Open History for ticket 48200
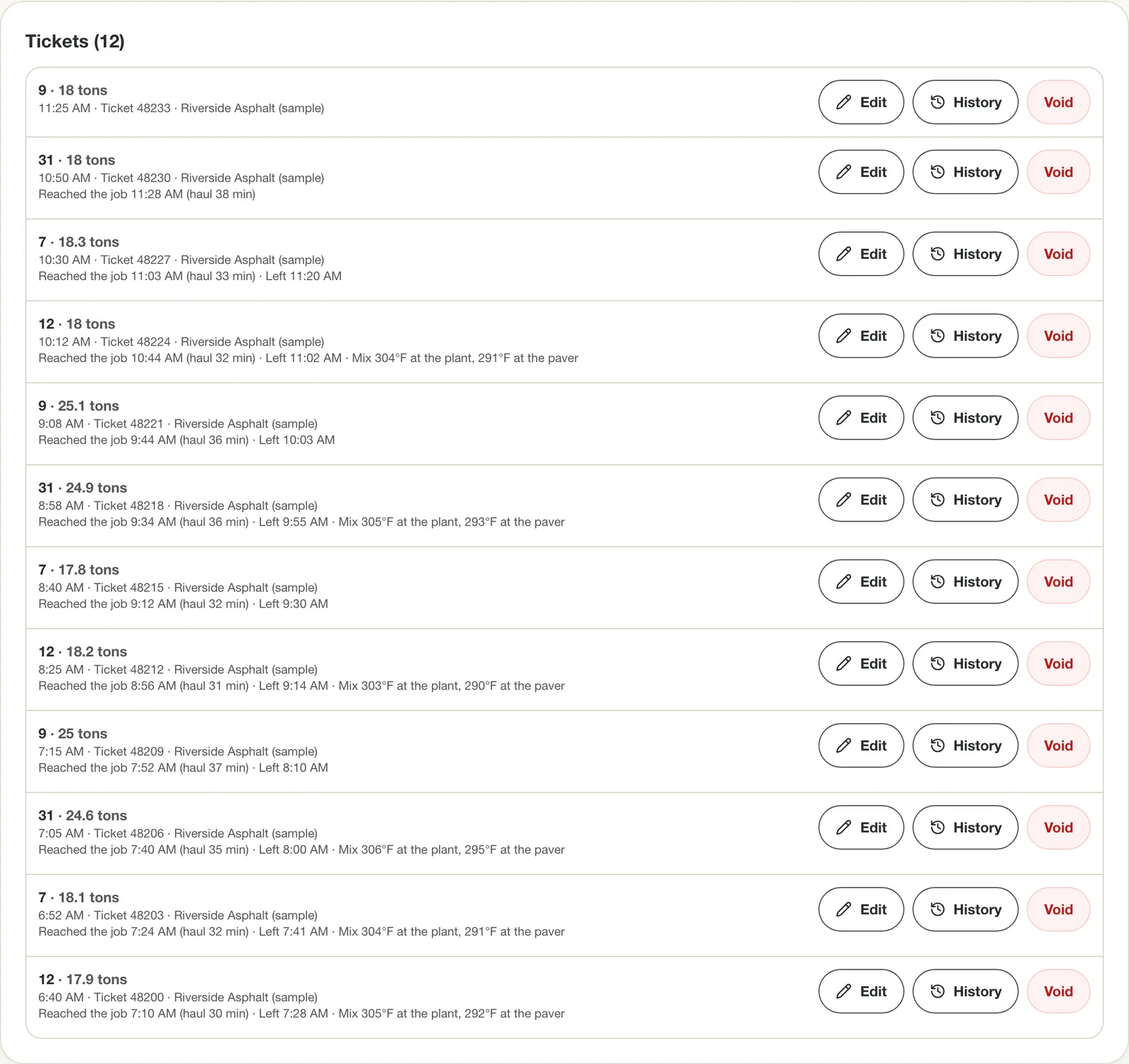 (x=965, y=991)
